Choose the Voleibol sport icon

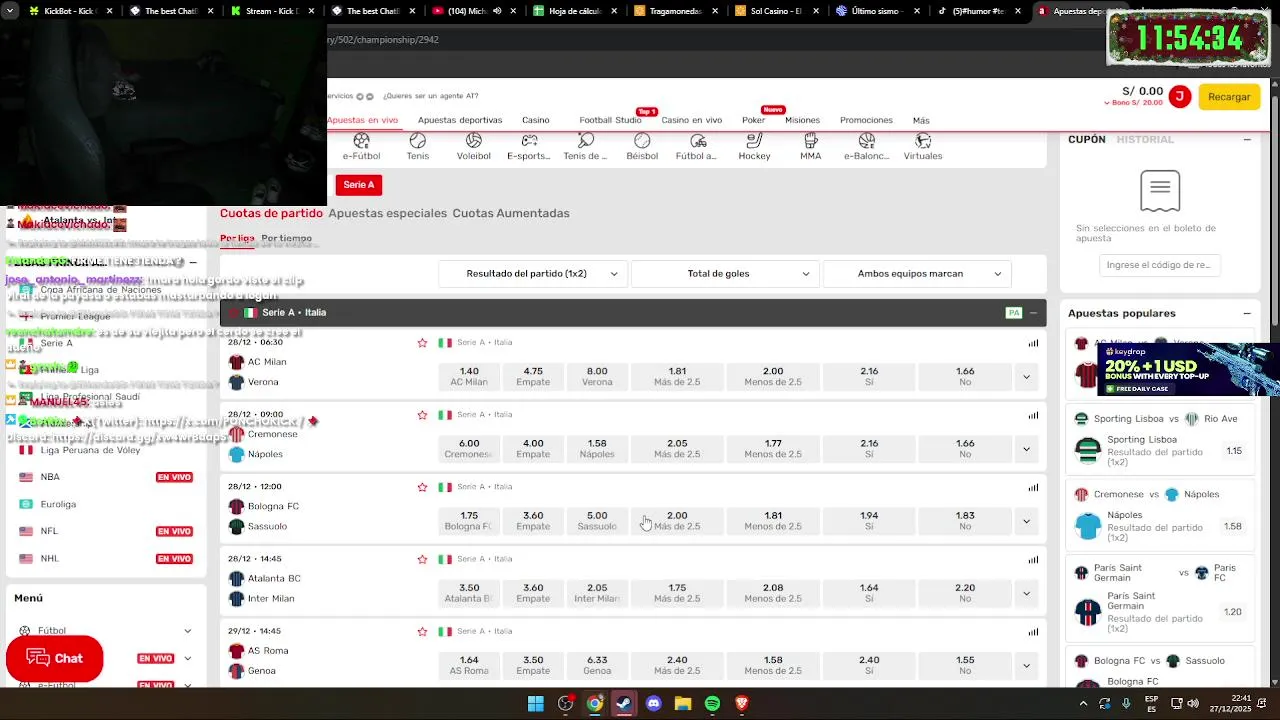[x=474, y=147]
